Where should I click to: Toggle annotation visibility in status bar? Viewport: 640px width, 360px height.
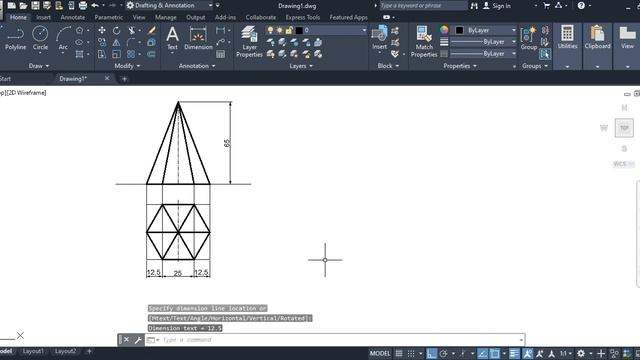527,353
